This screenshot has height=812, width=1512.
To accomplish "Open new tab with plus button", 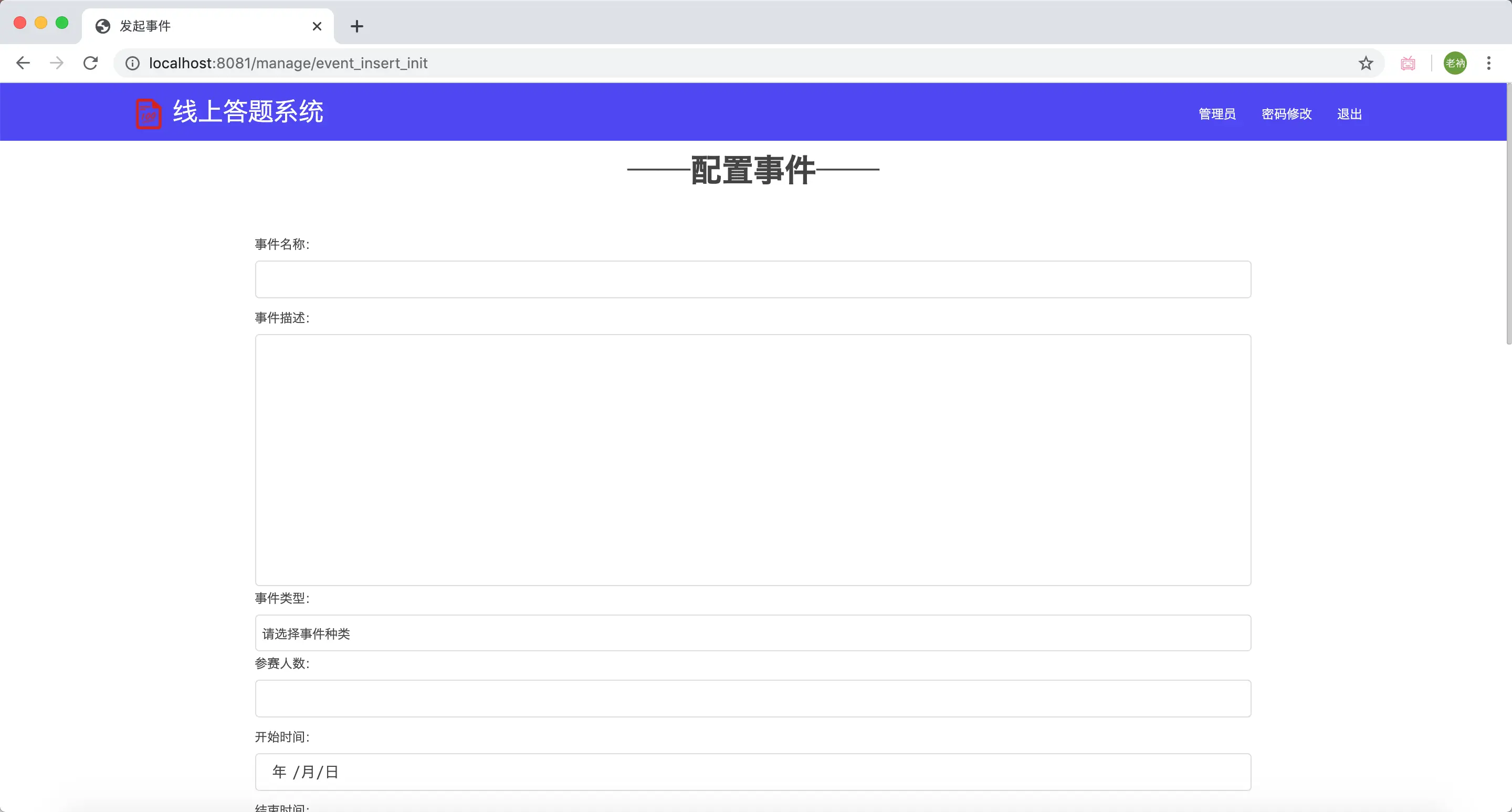I will point(356,26).
